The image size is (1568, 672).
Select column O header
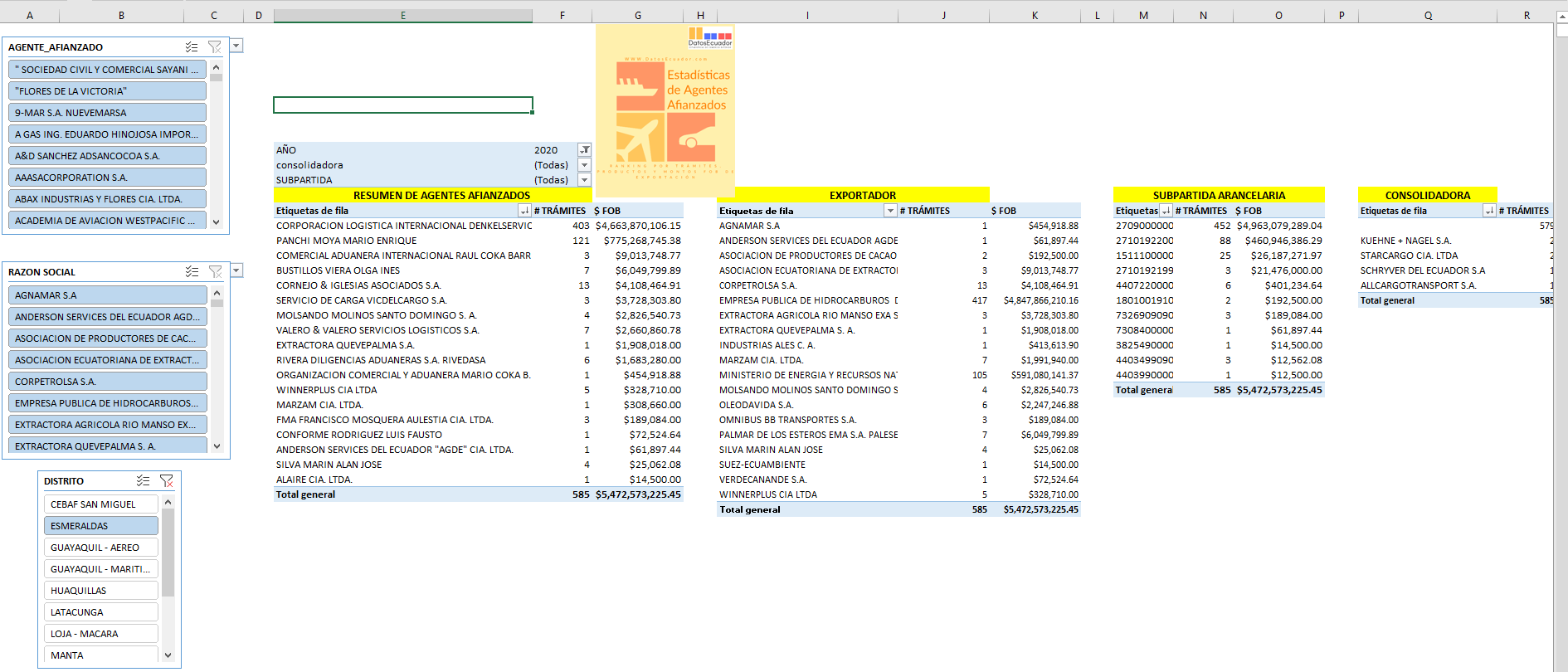tap(1278, 15)
